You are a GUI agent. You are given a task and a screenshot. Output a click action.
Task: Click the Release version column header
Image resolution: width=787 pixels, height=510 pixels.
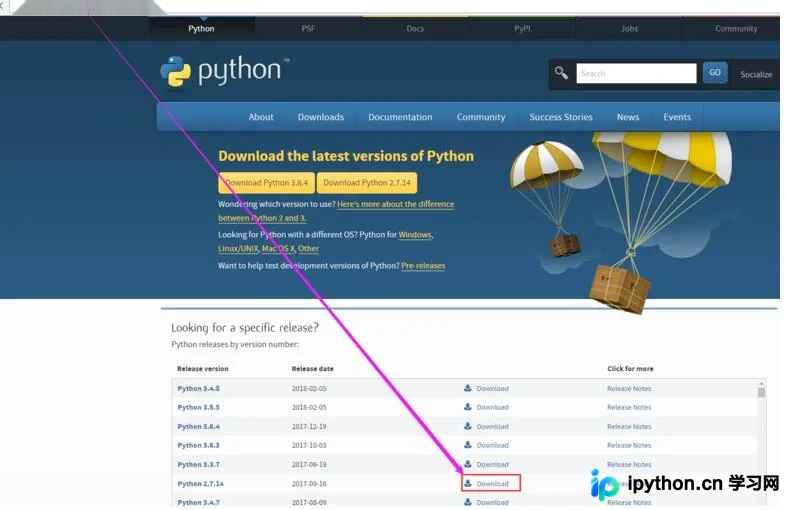(x=202, y=368)
